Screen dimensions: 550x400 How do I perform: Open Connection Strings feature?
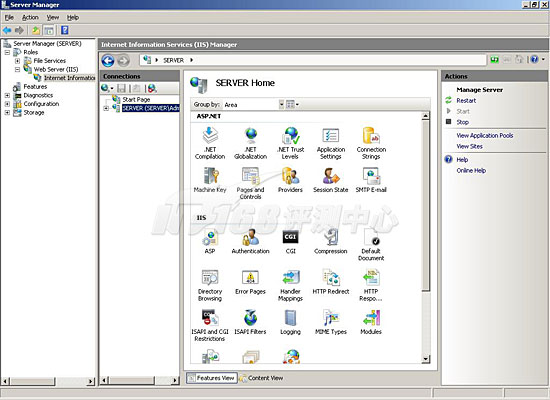click(371, 144)
